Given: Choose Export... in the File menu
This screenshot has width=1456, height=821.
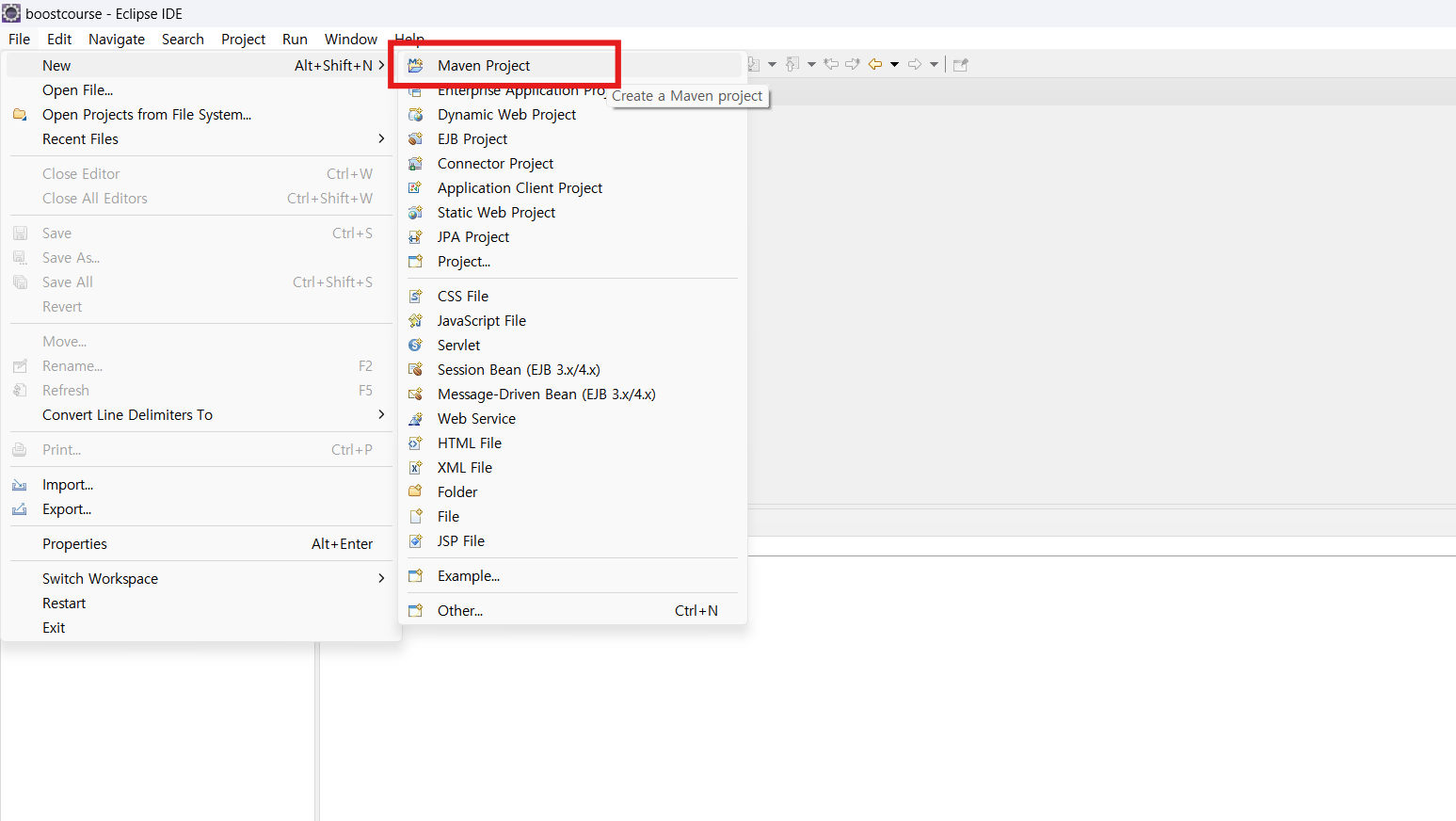Looking at the screenshot, I should [x=200, y=509].
